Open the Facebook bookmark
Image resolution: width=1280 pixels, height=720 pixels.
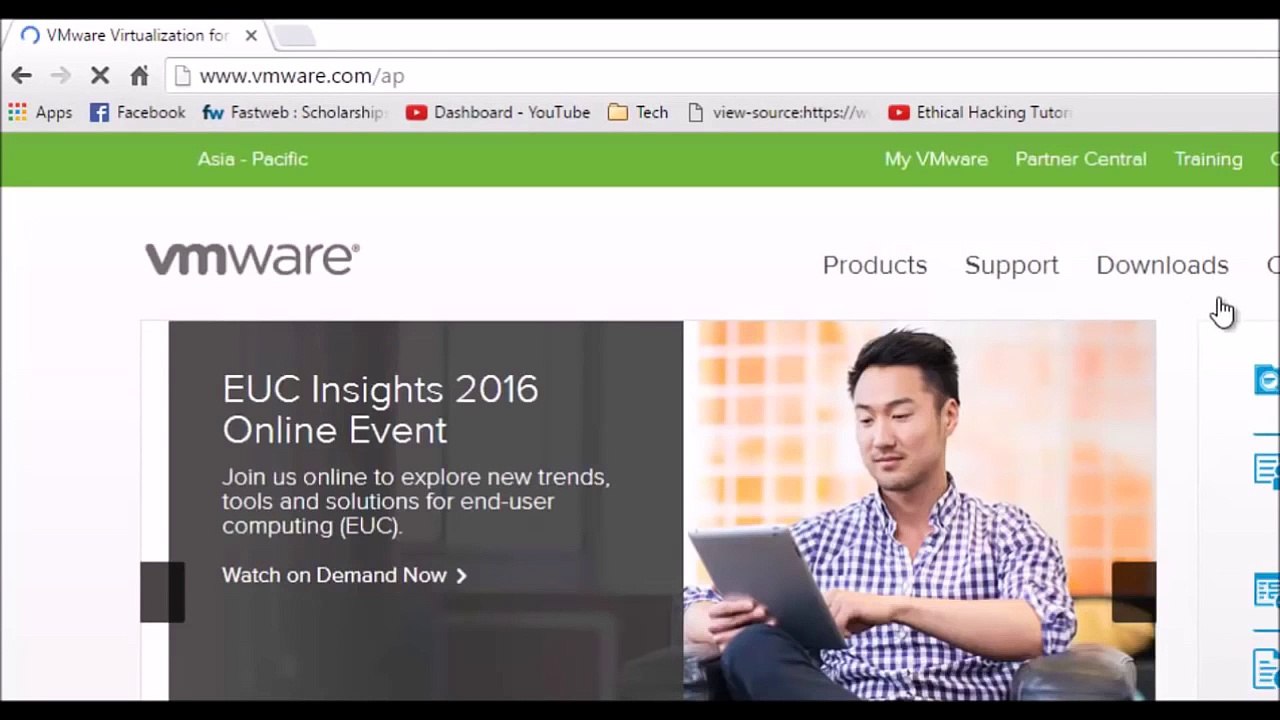click(x=138, y=113)
